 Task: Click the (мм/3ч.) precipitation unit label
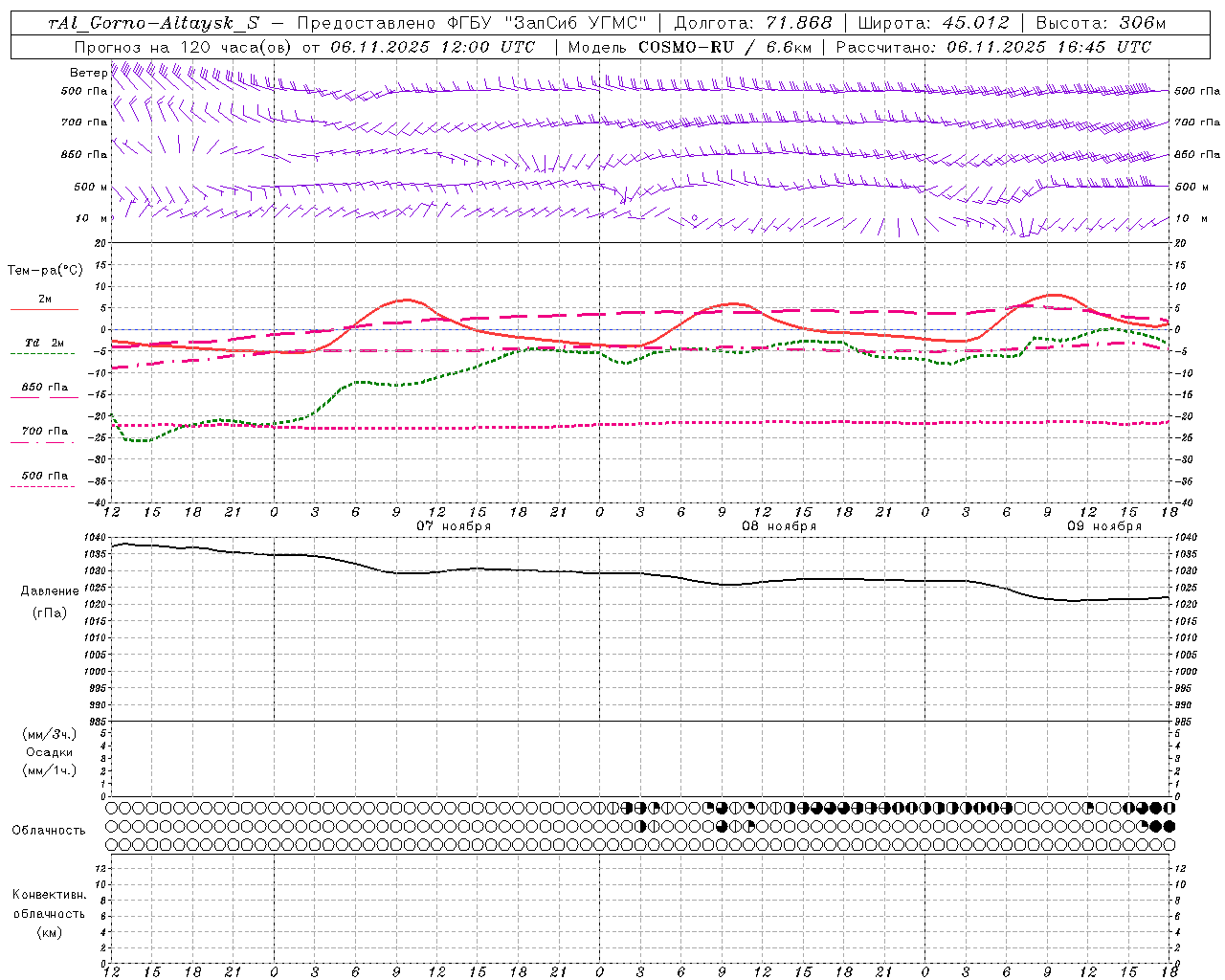(x=50, y=734)
